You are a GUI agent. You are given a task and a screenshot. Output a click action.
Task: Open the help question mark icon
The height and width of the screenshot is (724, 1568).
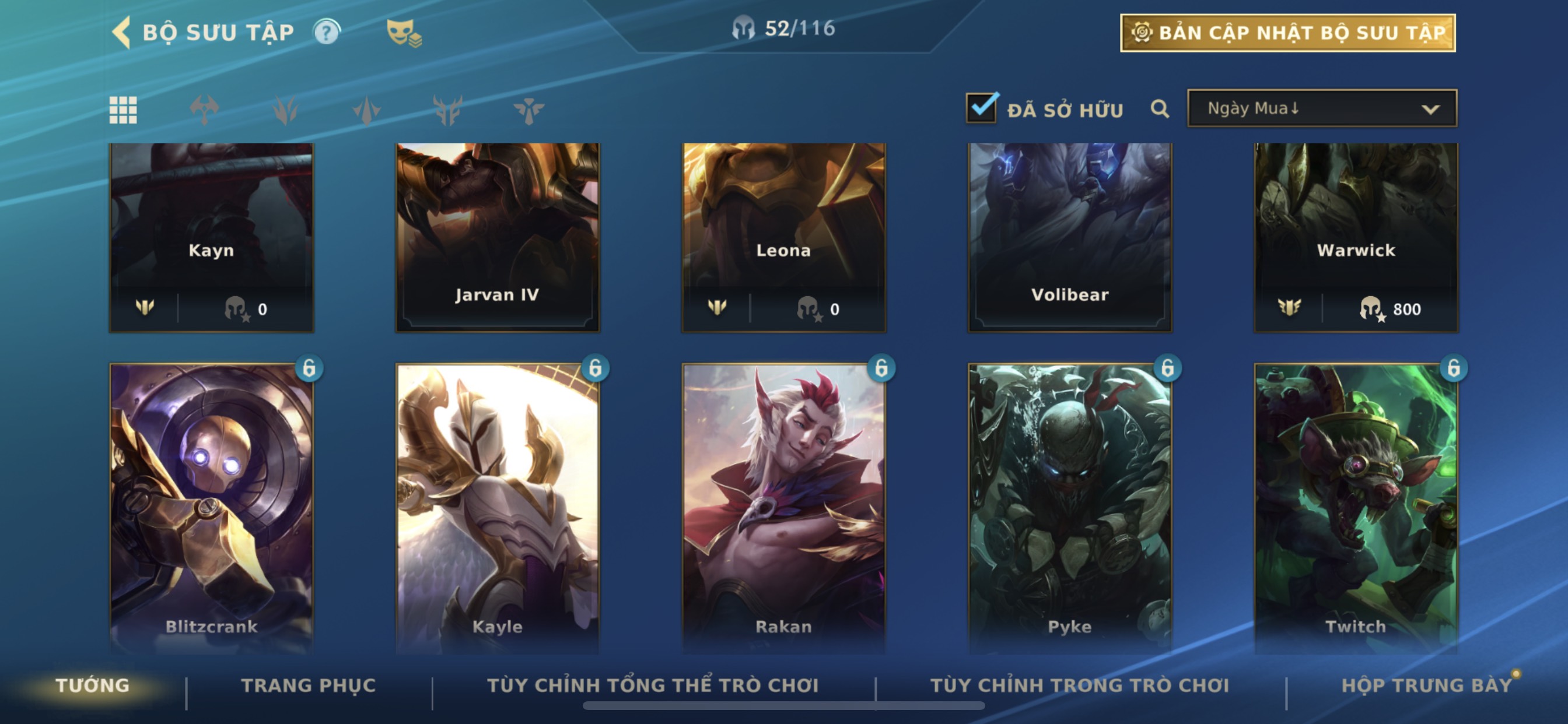tap(327, 32)
